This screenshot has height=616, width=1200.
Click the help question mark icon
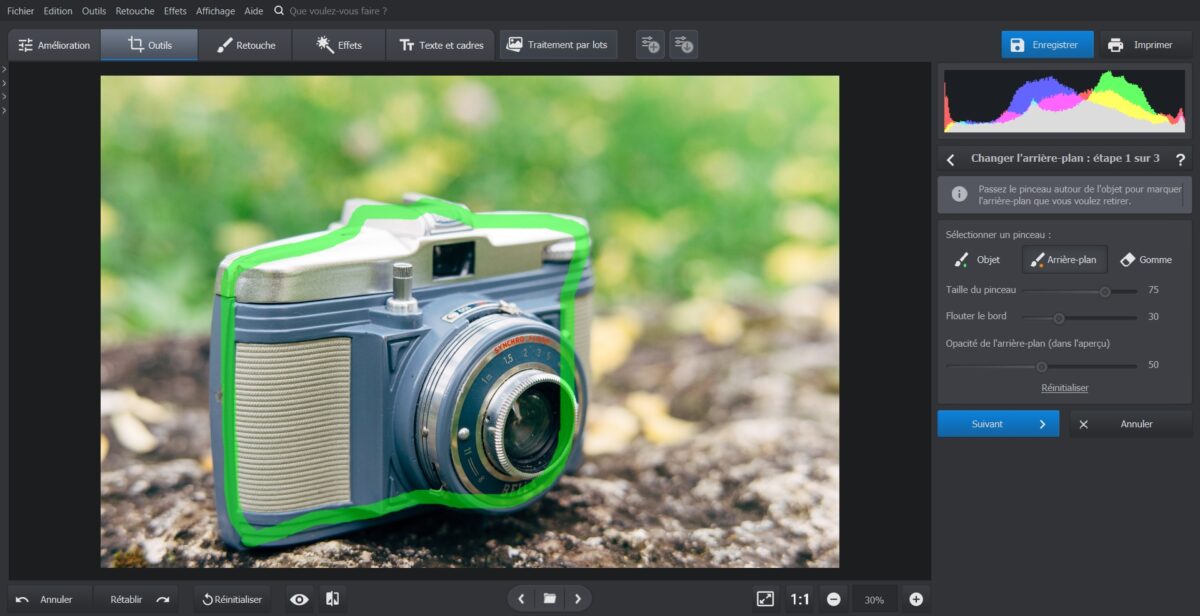[x=1180, y=159]
